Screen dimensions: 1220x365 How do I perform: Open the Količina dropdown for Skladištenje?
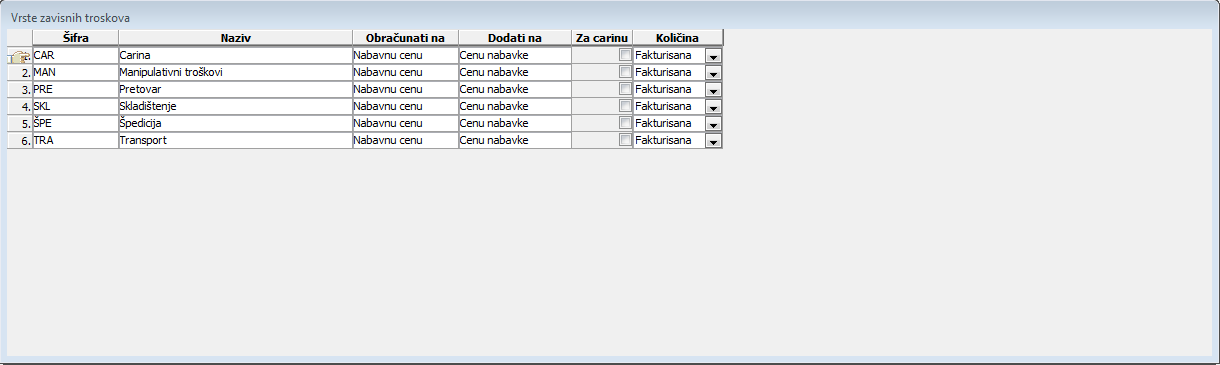click(x=713, y=108)
